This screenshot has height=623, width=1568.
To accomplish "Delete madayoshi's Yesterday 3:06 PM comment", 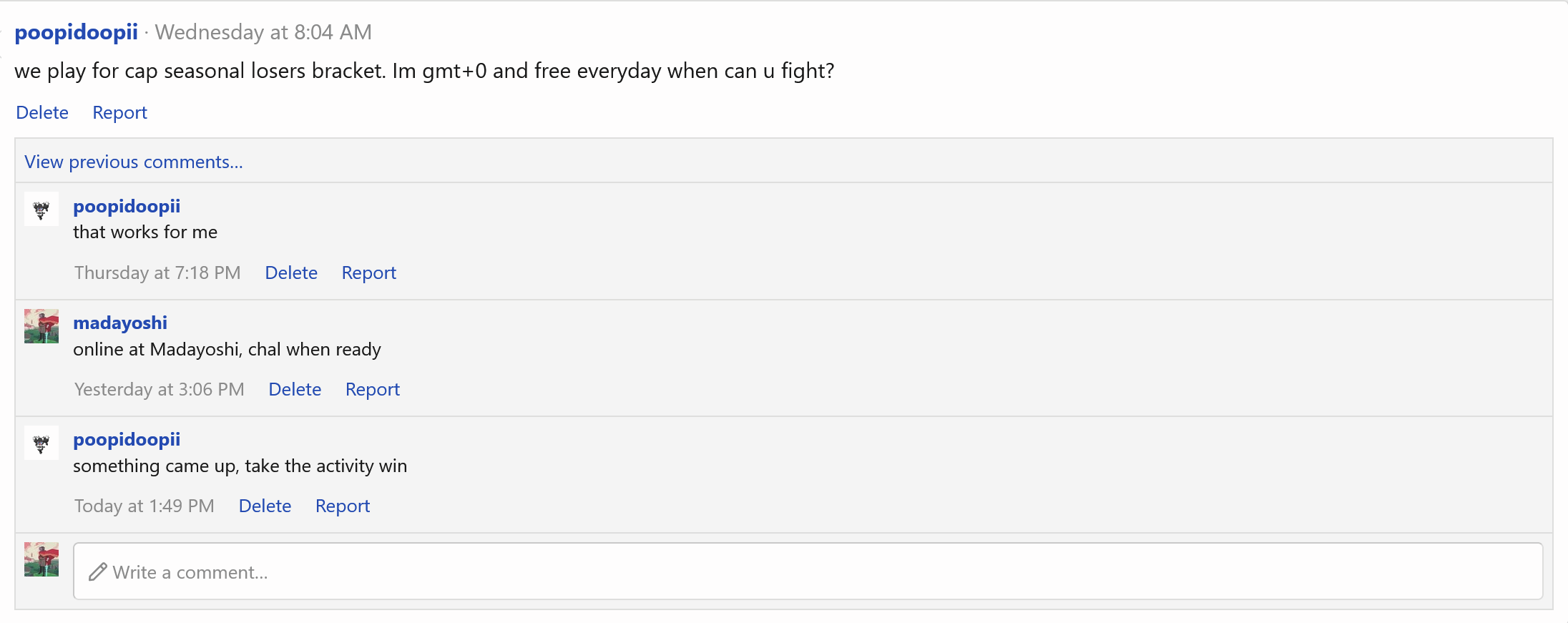I will click(x=295, y=389).
